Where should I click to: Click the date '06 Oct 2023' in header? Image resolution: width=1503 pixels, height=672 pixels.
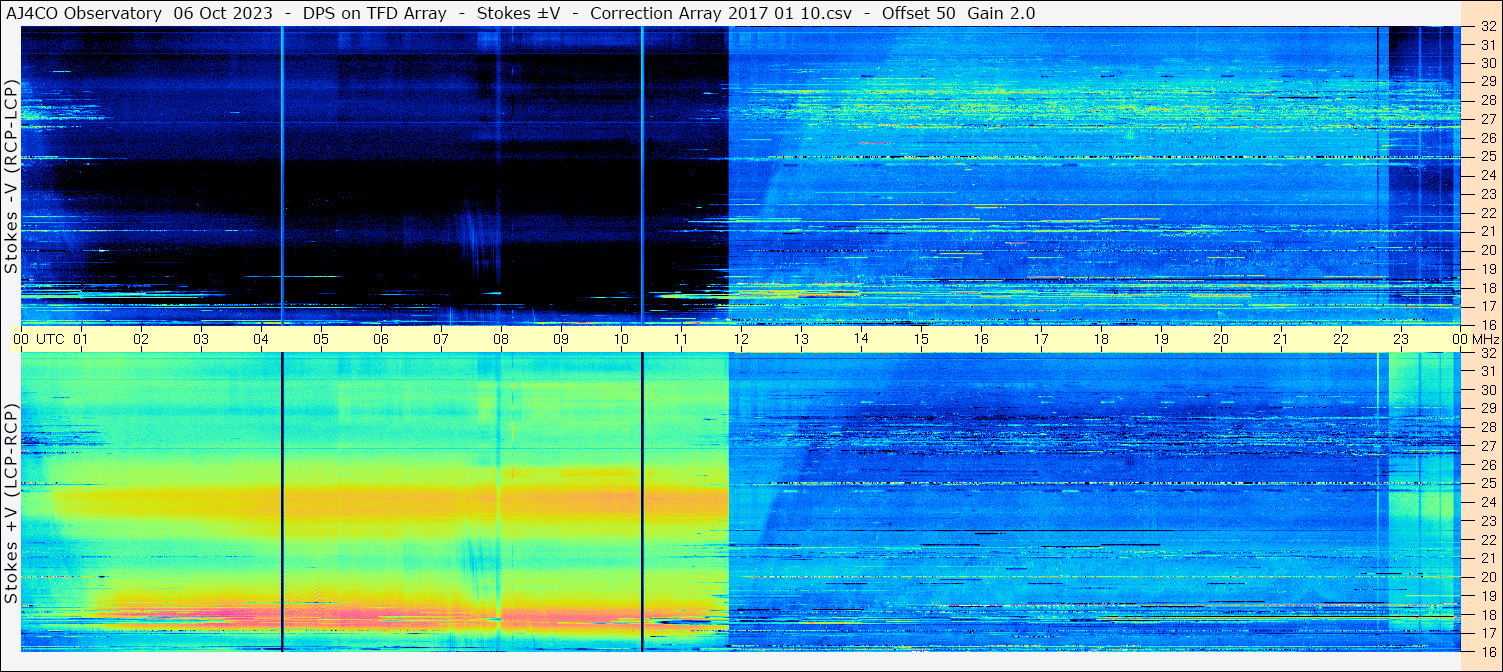(224, 13)
